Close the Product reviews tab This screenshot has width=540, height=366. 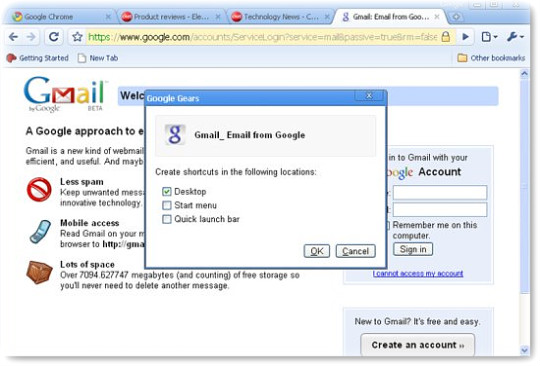point(218,17)
